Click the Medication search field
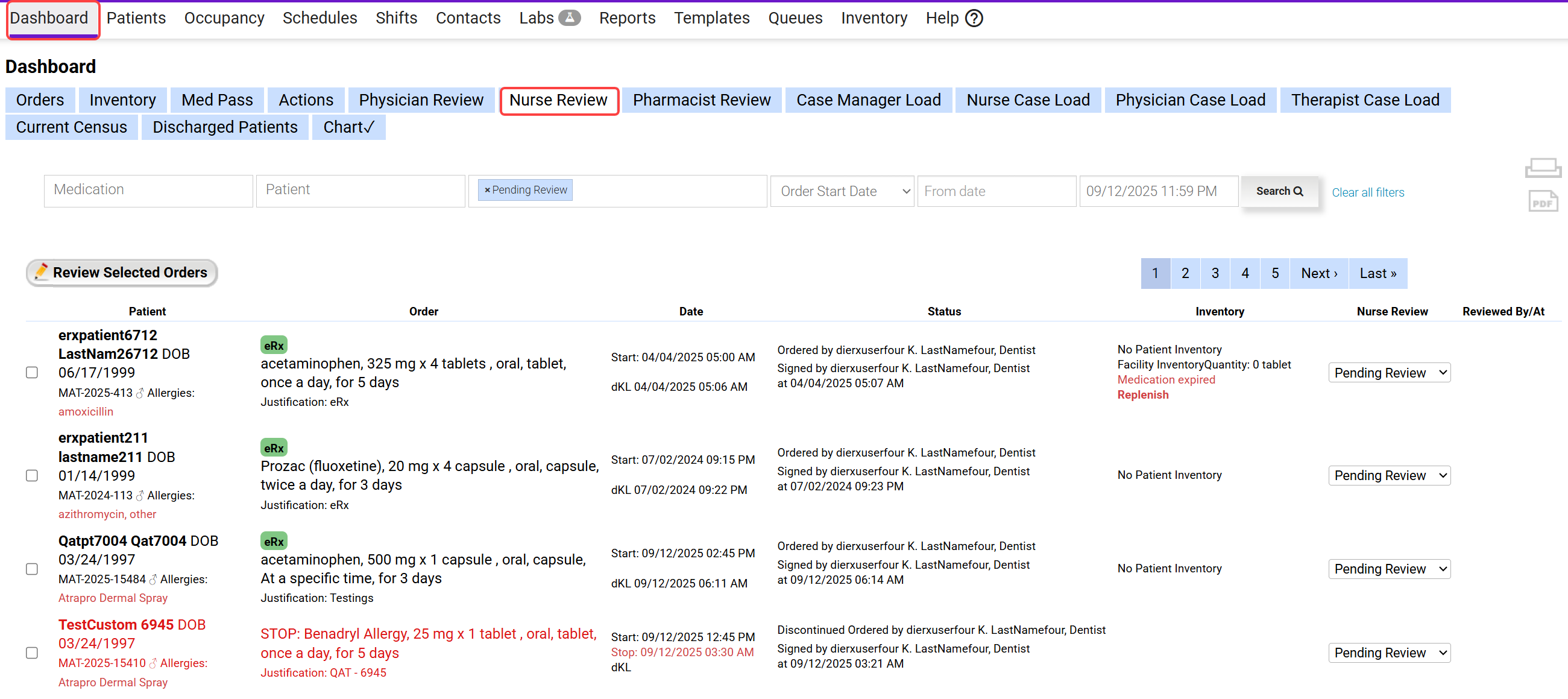The height and width of the screenshot is (699, 1568). [148, 191]
